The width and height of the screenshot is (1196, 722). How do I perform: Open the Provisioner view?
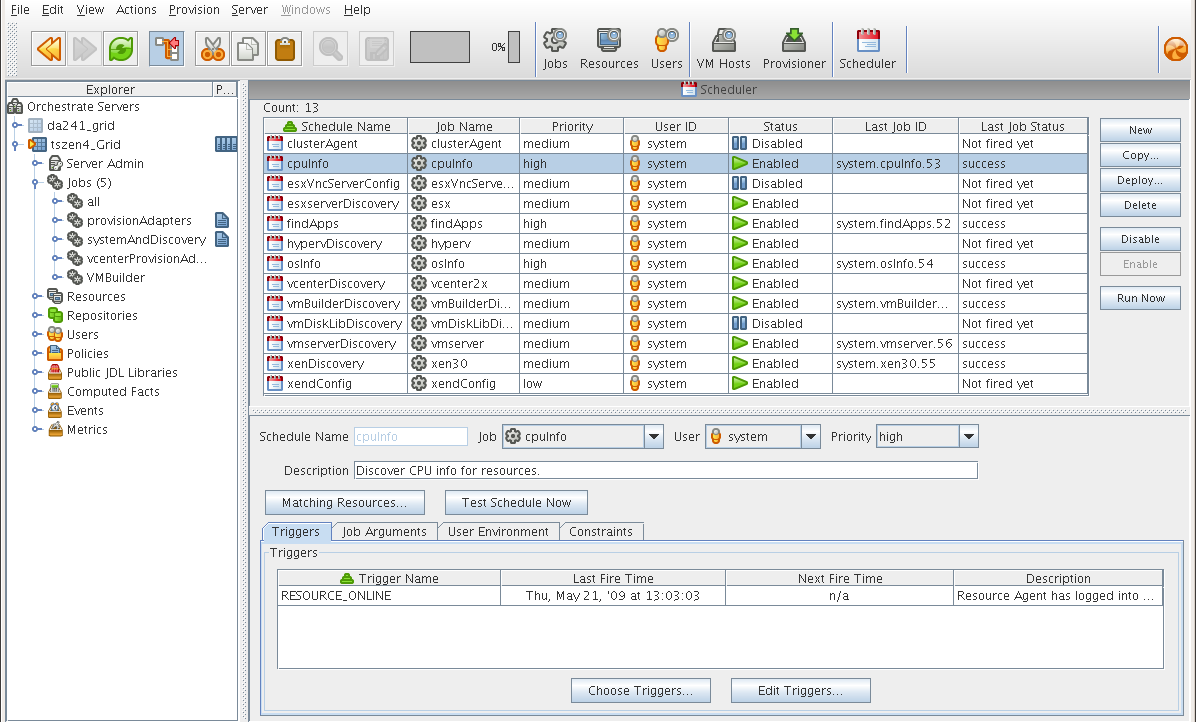(793, 46)
